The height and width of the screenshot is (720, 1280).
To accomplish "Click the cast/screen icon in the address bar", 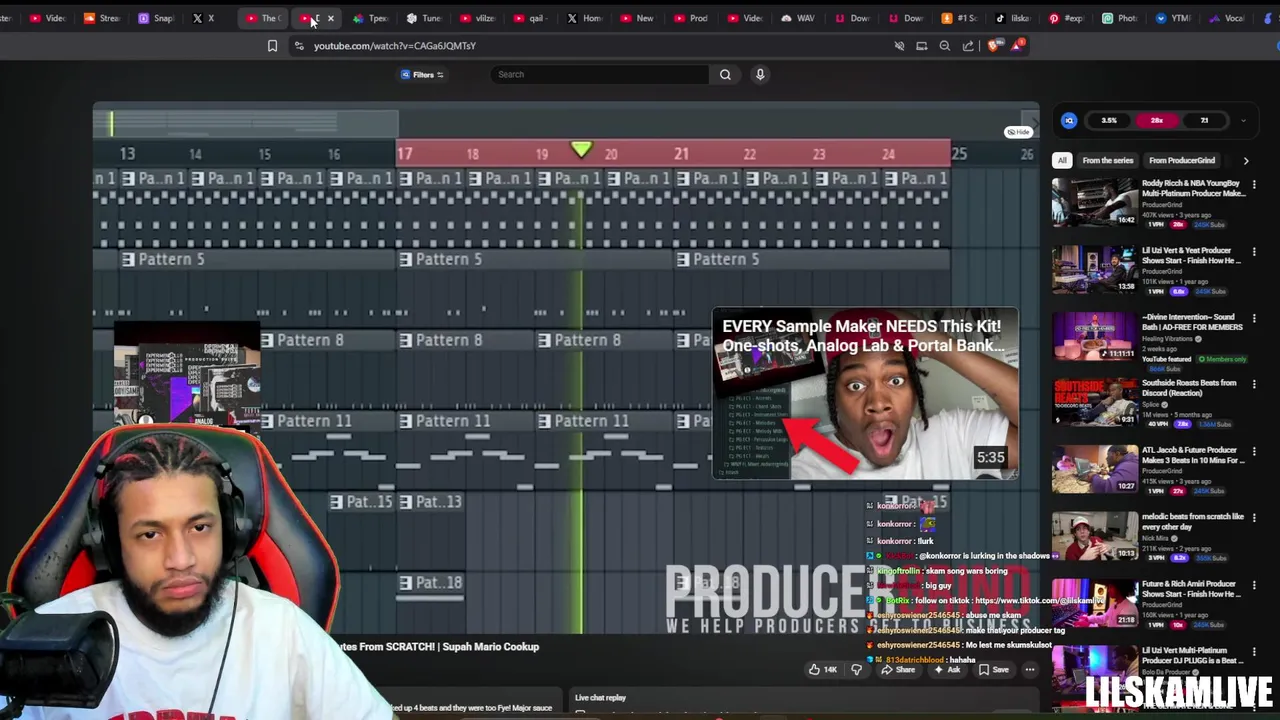I will (x=922, y=46).
